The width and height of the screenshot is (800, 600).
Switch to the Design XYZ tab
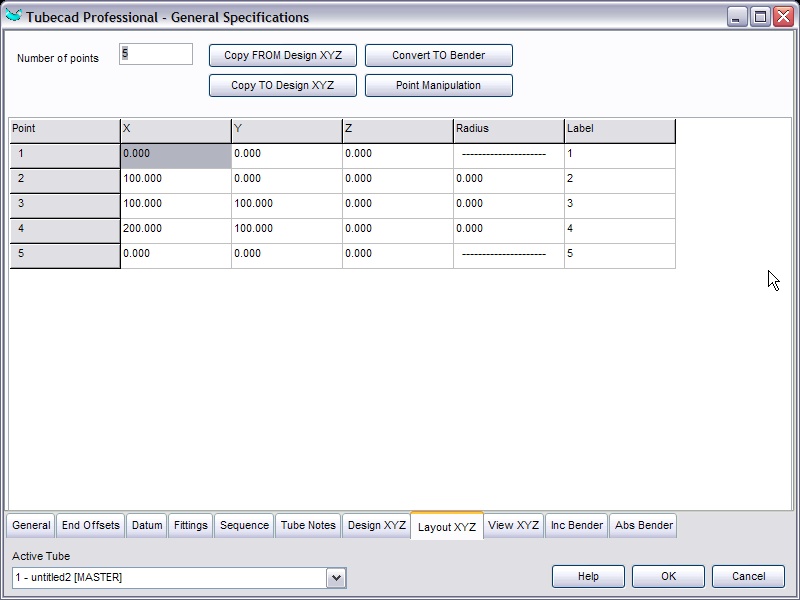pyautogui.click(x=376, y=525)
